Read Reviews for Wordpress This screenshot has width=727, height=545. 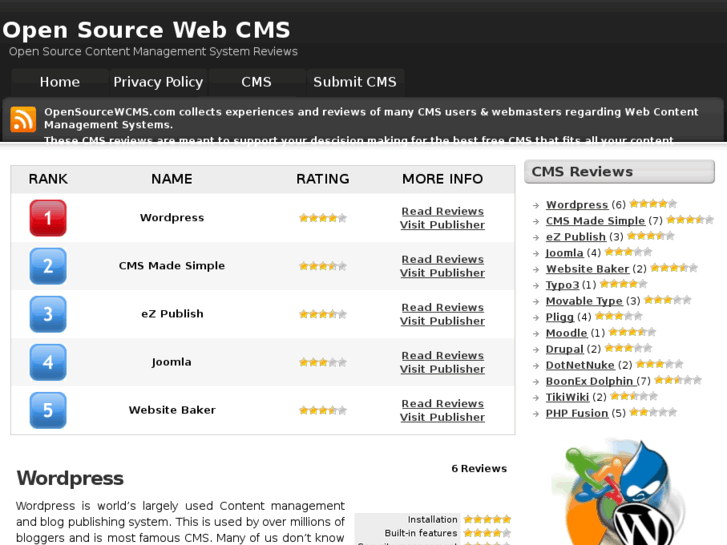click(442, 211)
